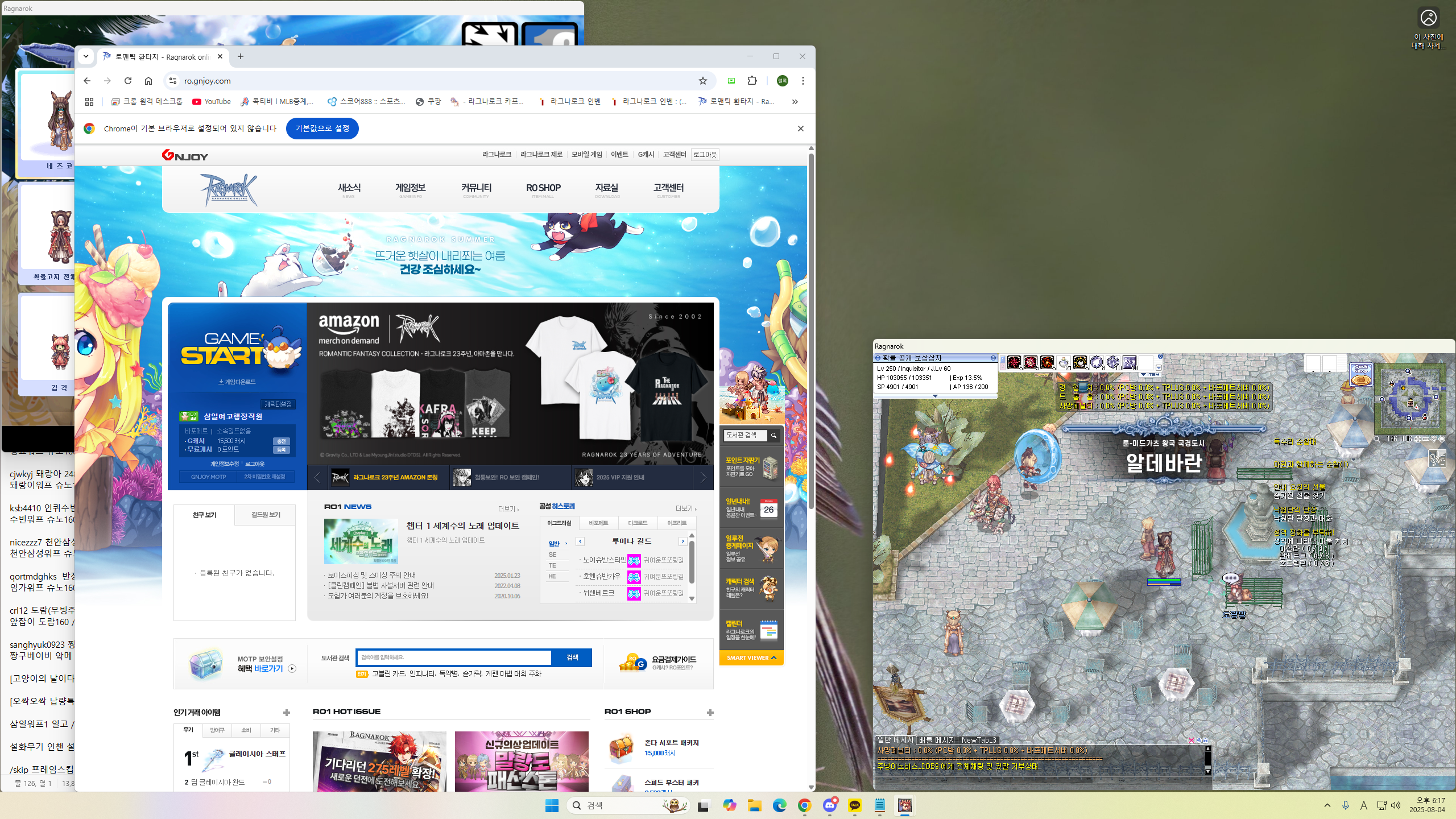This screenshot has width=1456, height=819.
Task: Click the minimap magnifier search icon below minimap
Action: pos(1378,439)
